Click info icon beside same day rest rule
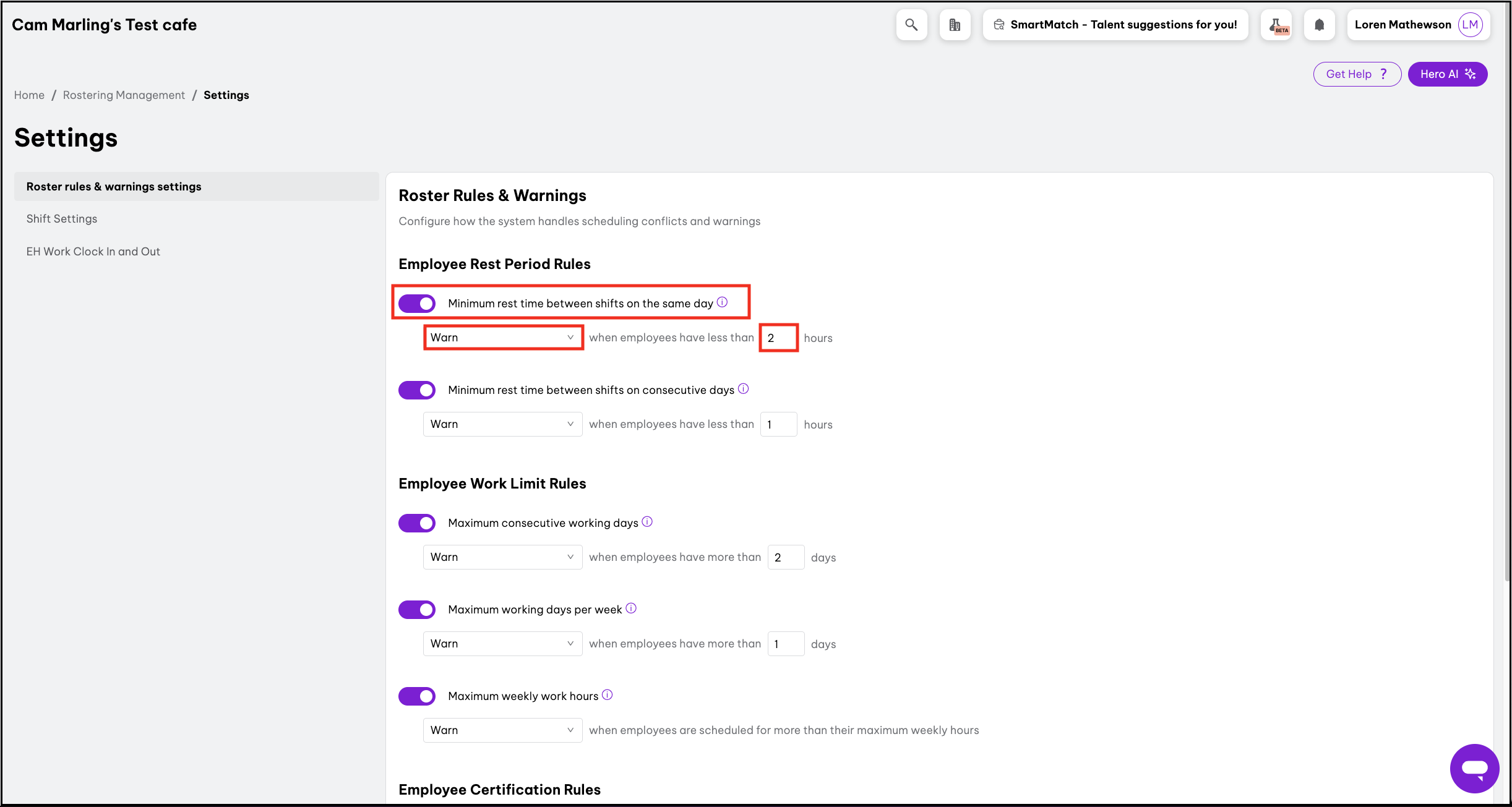This screenshot has width=1512, height=807. [722, 302]
